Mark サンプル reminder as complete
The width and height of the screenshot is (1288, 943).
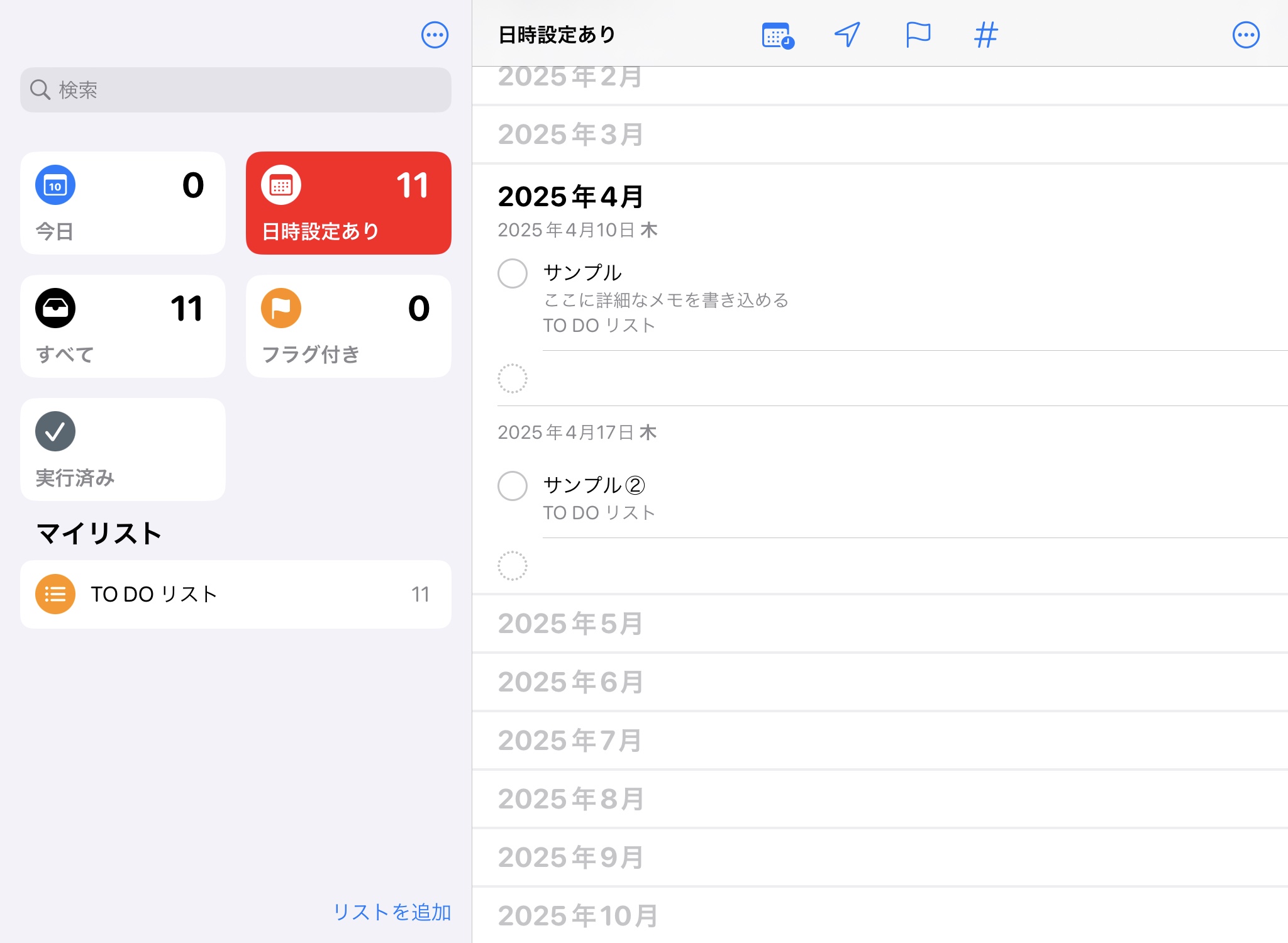(513, 273)
